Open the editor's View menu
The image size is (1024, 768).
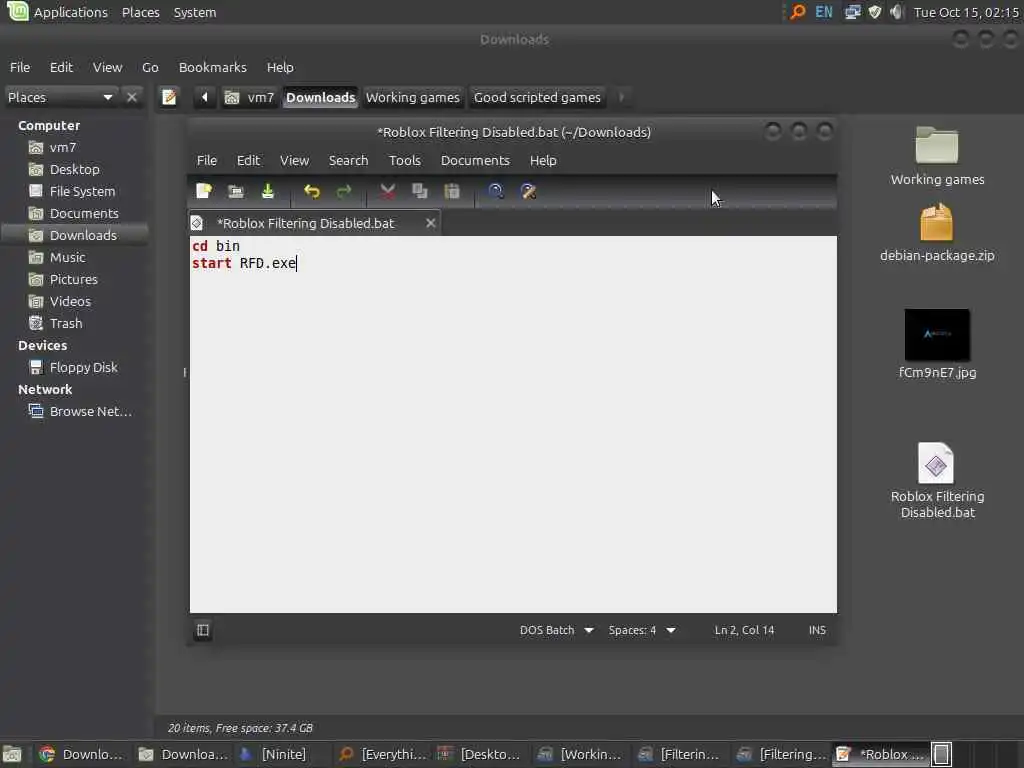click(x=295, y=160)
